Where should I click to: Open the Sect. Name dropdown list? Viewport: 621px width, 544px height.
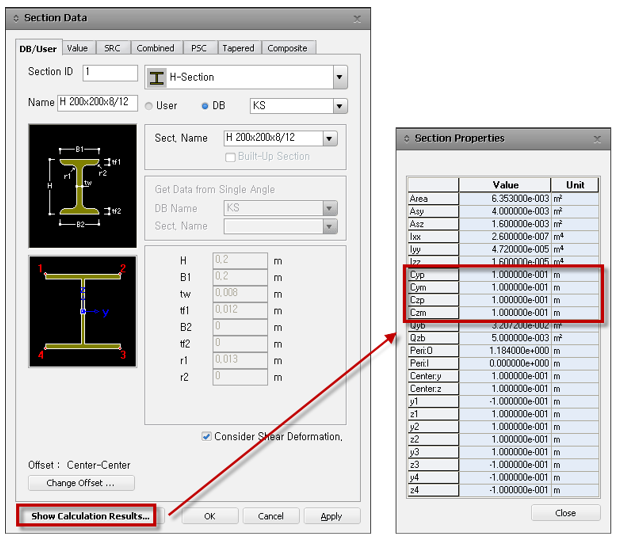[x=330, y=138]
